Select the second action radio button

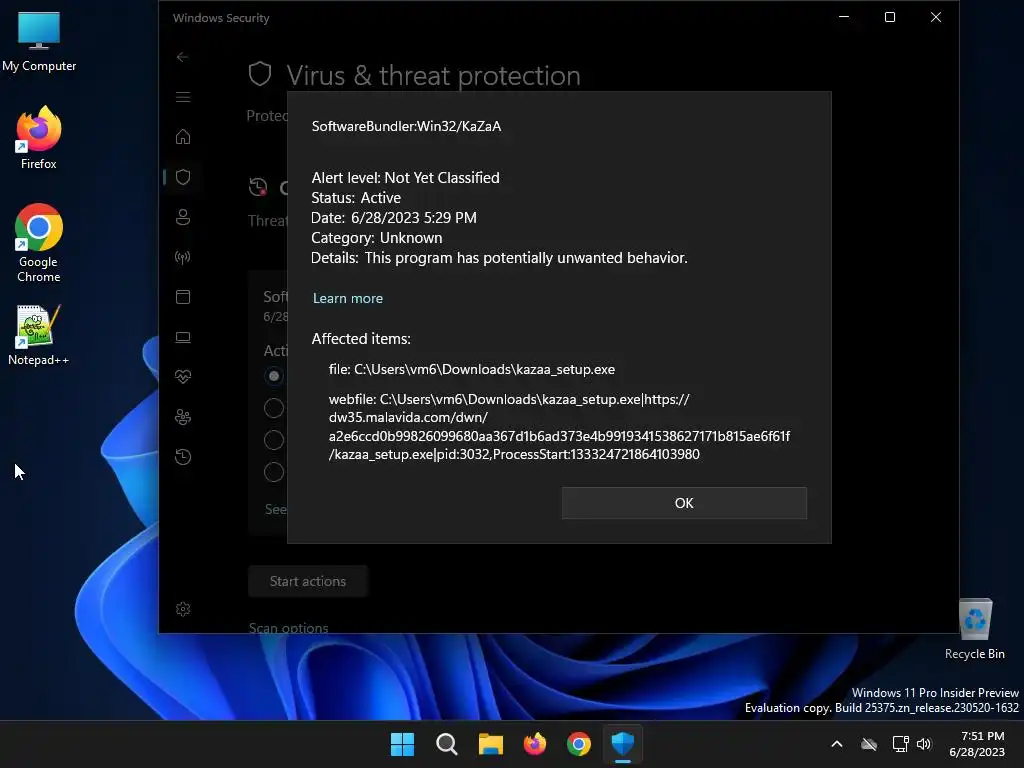(274, 408)
